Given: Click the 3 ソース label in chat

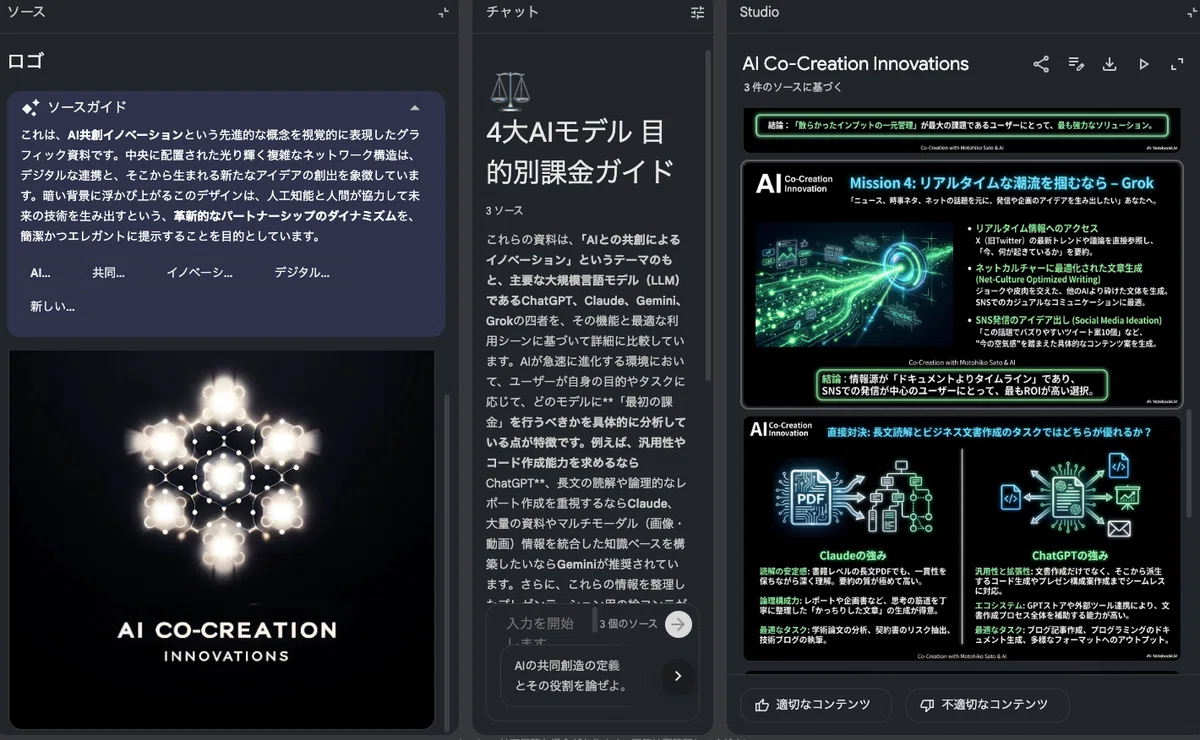Looking at the screenshot, I should click(x=504, y=211).
